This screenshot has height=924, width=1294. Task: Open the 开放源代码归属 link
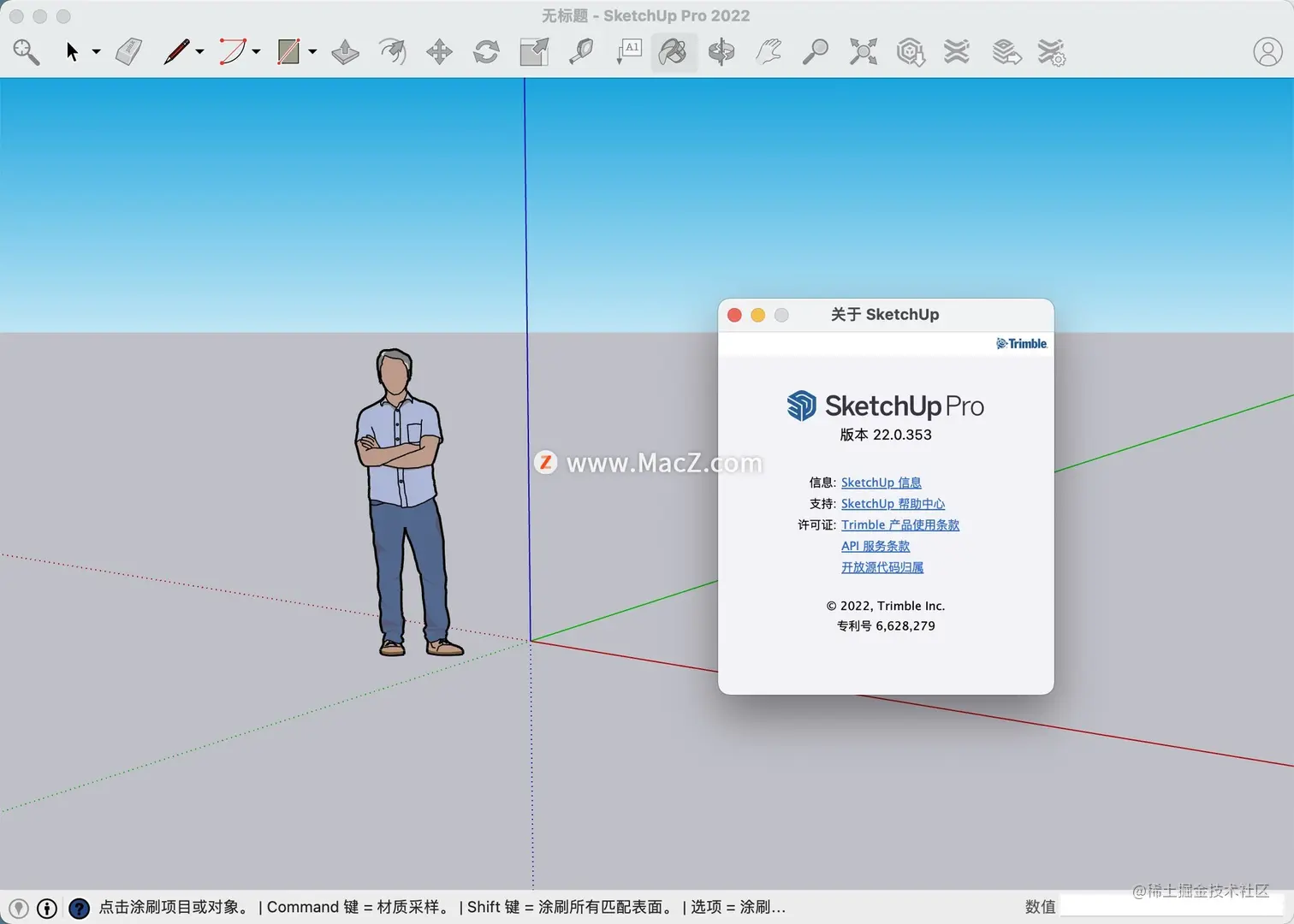tap(881, 567)
